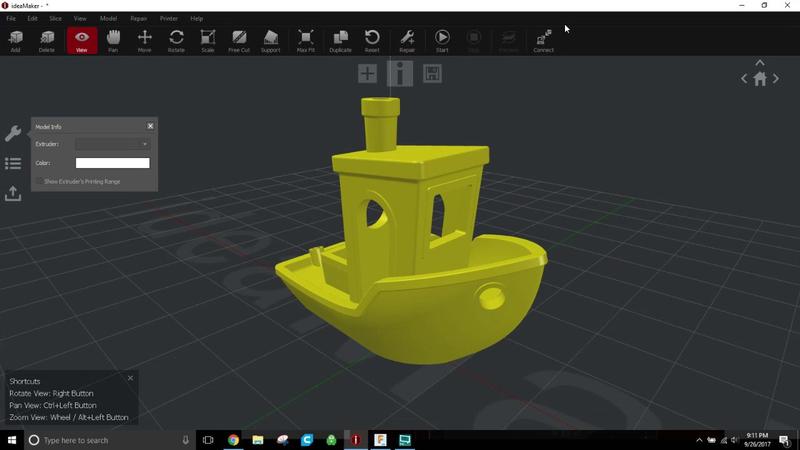Click up chevron above home view icon

760,63
